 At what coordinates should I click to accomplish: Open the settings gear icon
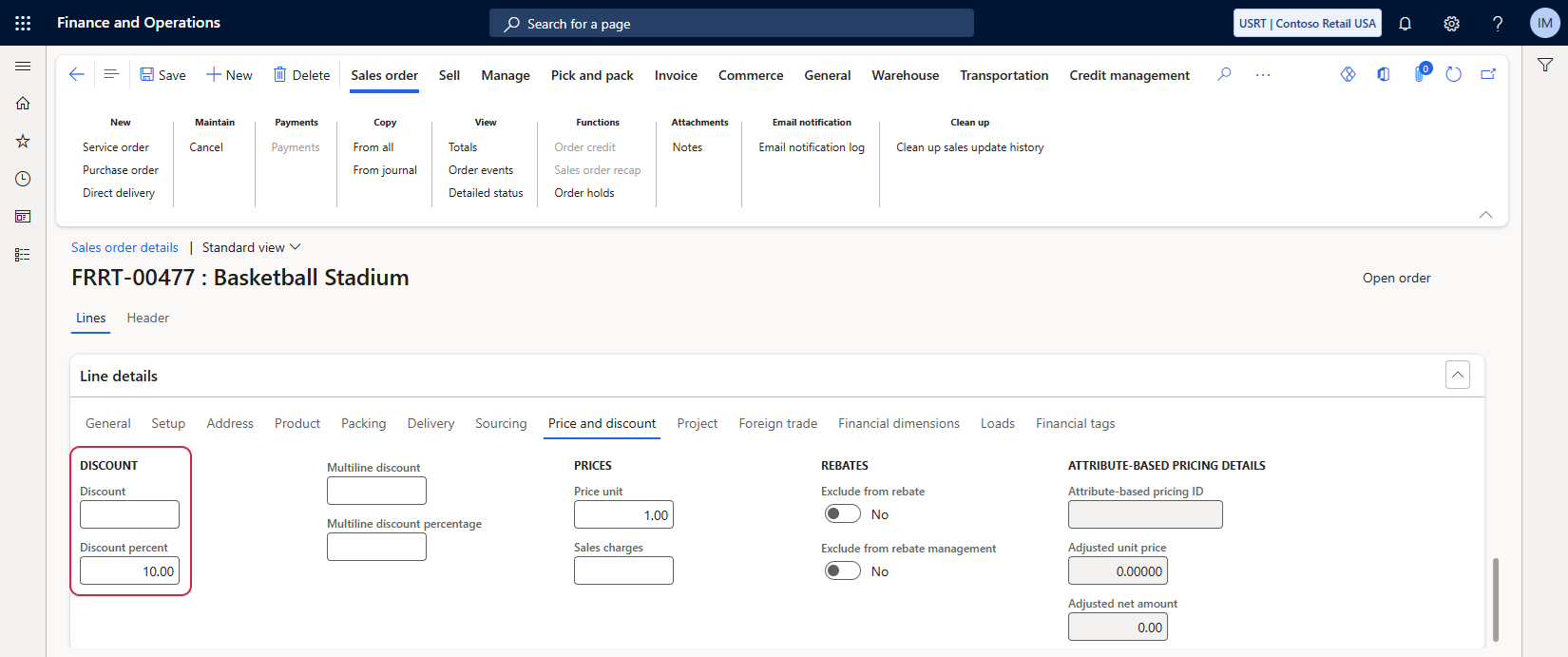[1451, 24]
